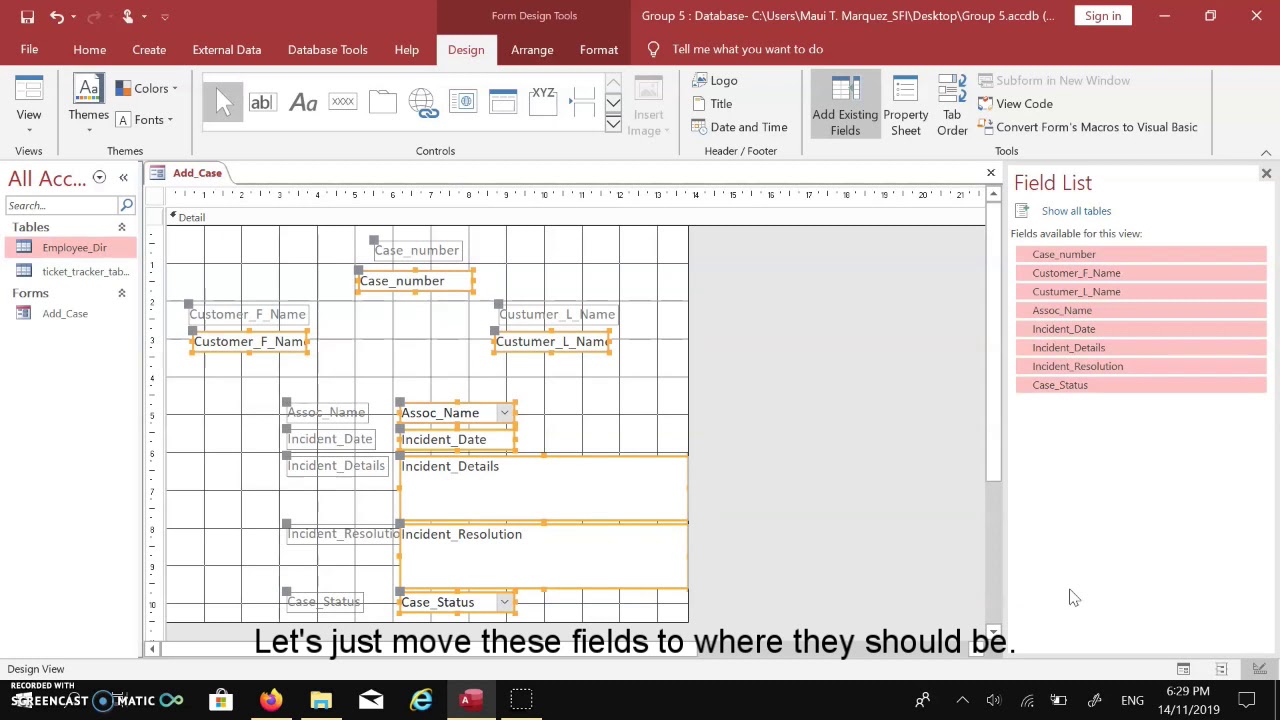Viewport: 1280px width, 720px height.
Task: Pick the Web Browser Control tool
Action: [462, 102]
